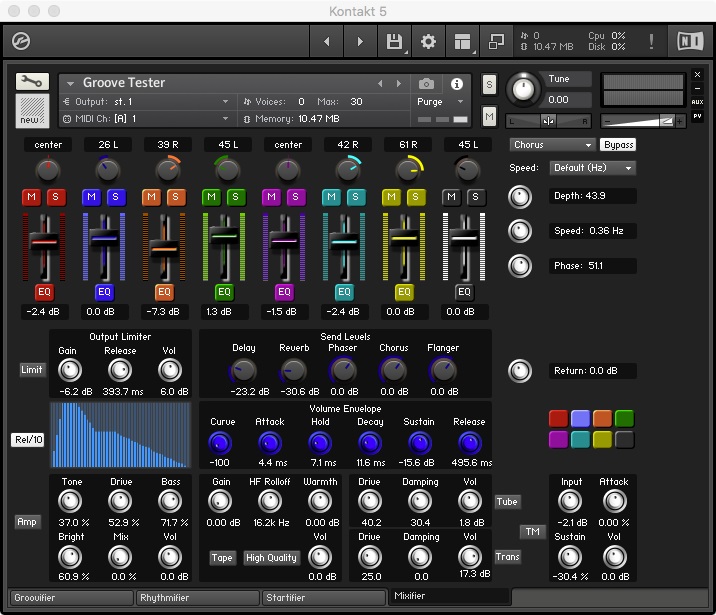Click the Kontakt logo icon top left

[x=21, y=42]
